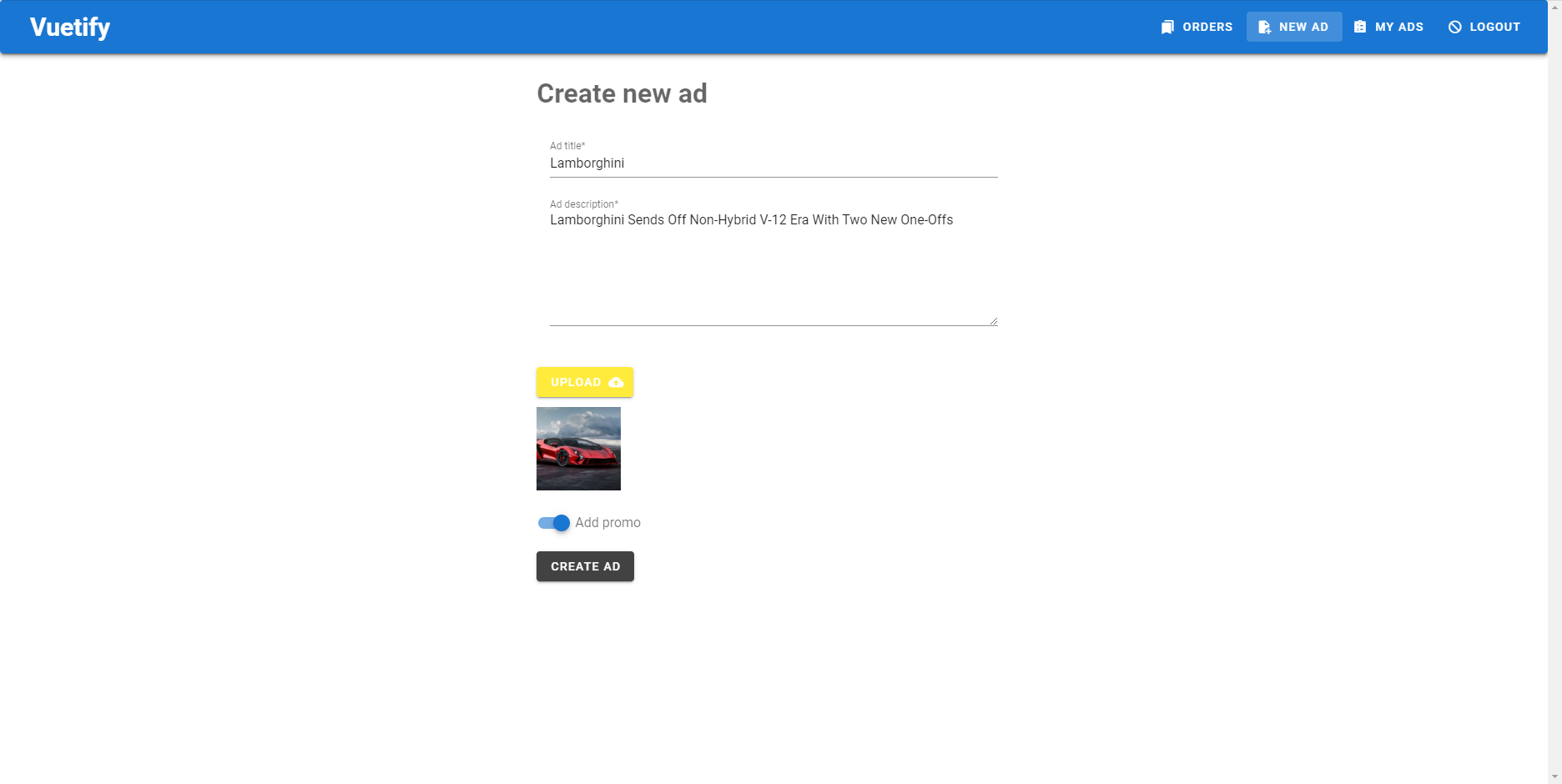1562x784 pixels.
Task: Click the Add promo label text
Action: pos(607,523)
